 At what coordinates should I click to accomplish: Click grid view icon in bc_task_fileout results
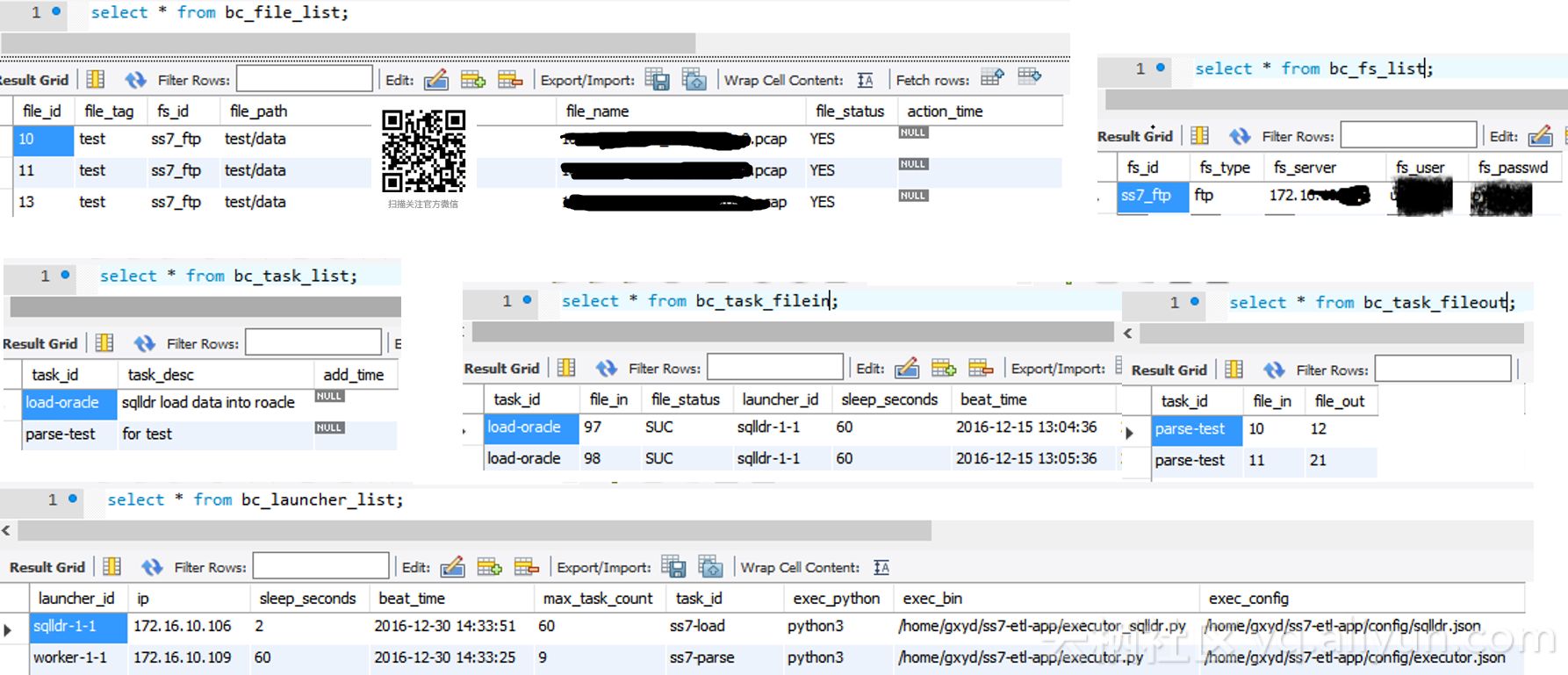(x=1234, y=370)
